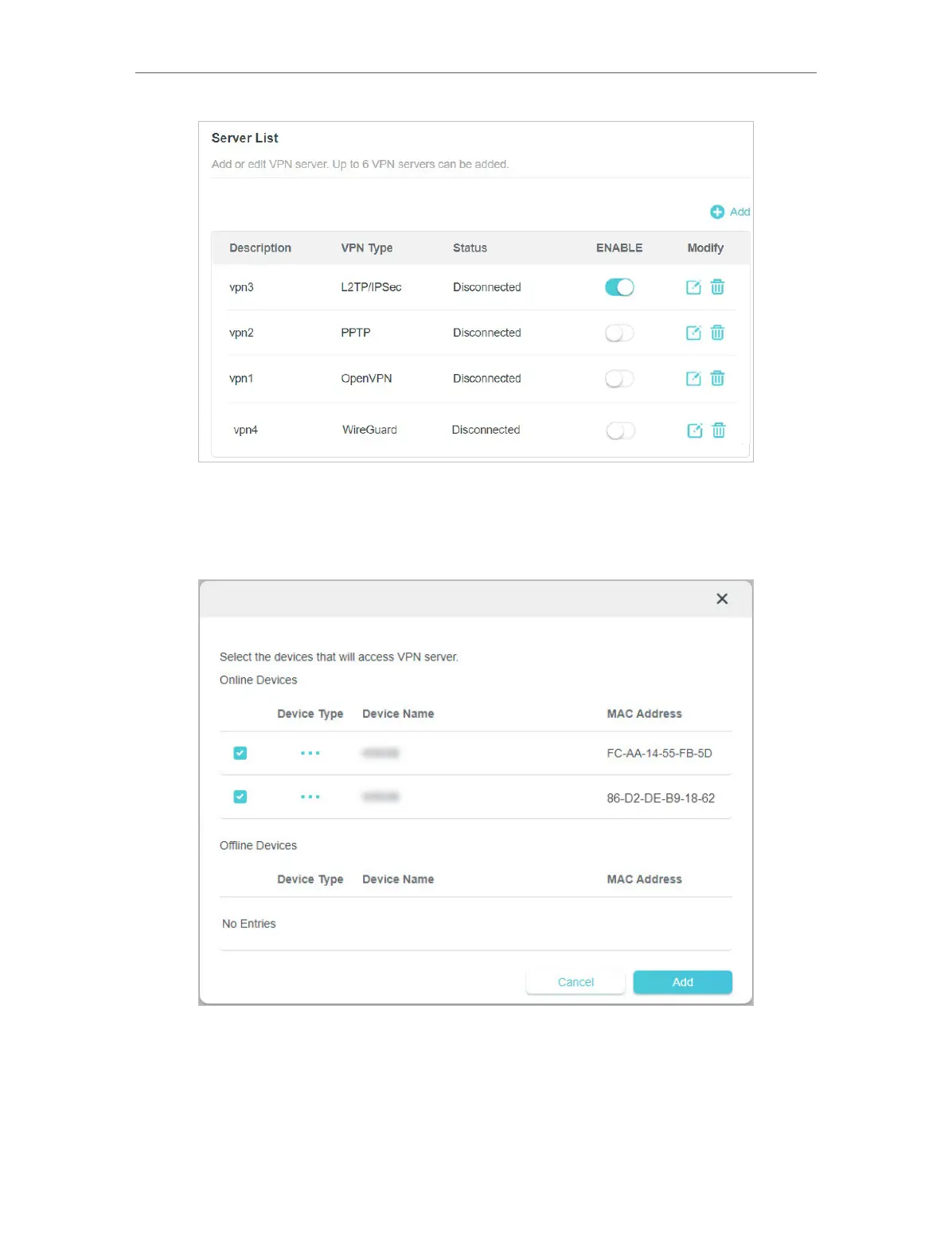Close the device selection dialog
The width and height of the screenshot is (952, 1259).
point(722,598)
